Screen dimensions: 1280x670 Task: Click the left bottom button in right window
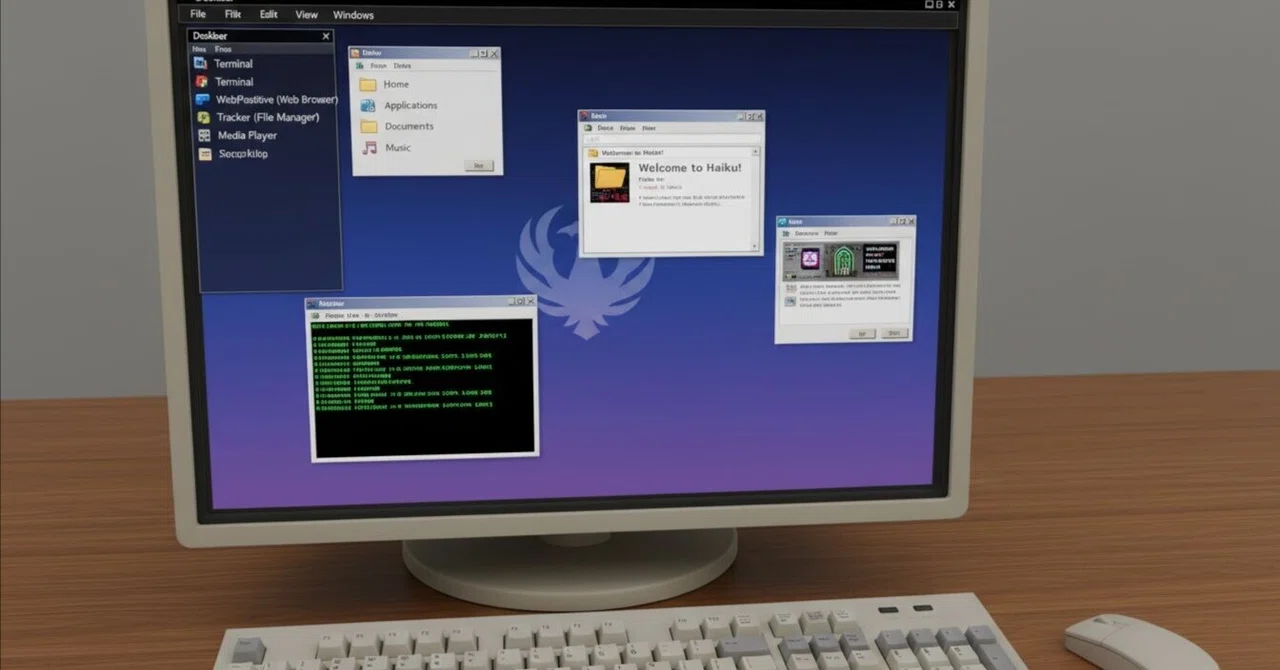click(x=862, y=334)
